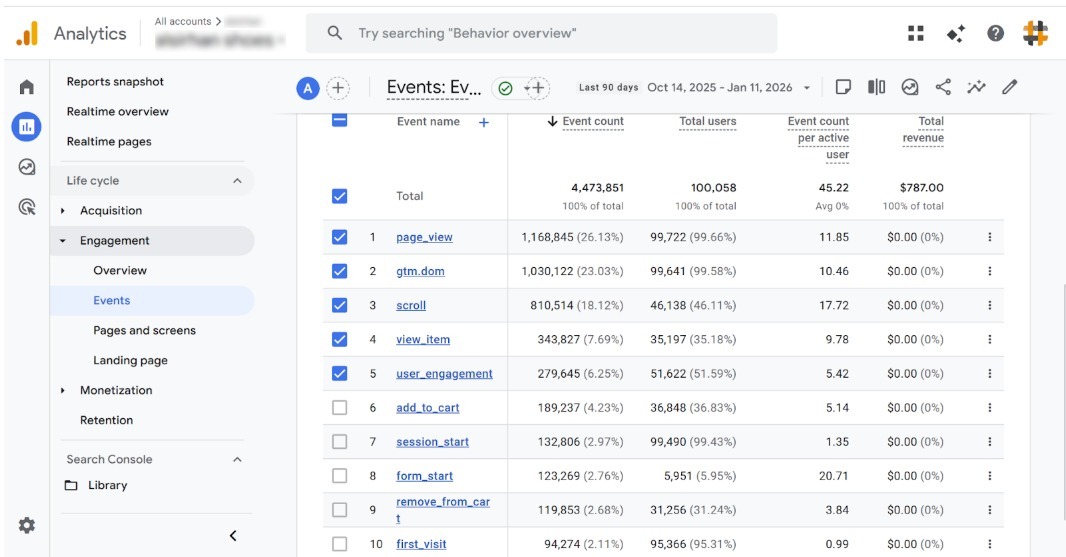Open the view_item event link
This screenshot has height=557, width=1066.
click(x=423, y=340)
